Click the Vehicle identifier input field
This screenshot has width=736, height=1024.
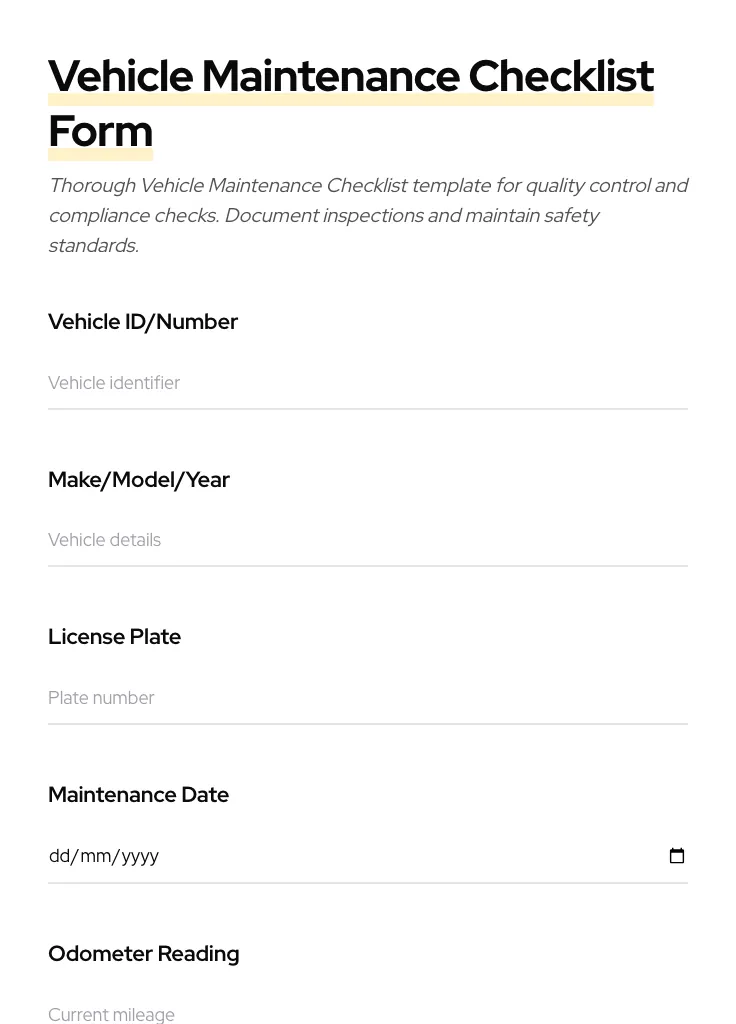click(x=300, y=383)
